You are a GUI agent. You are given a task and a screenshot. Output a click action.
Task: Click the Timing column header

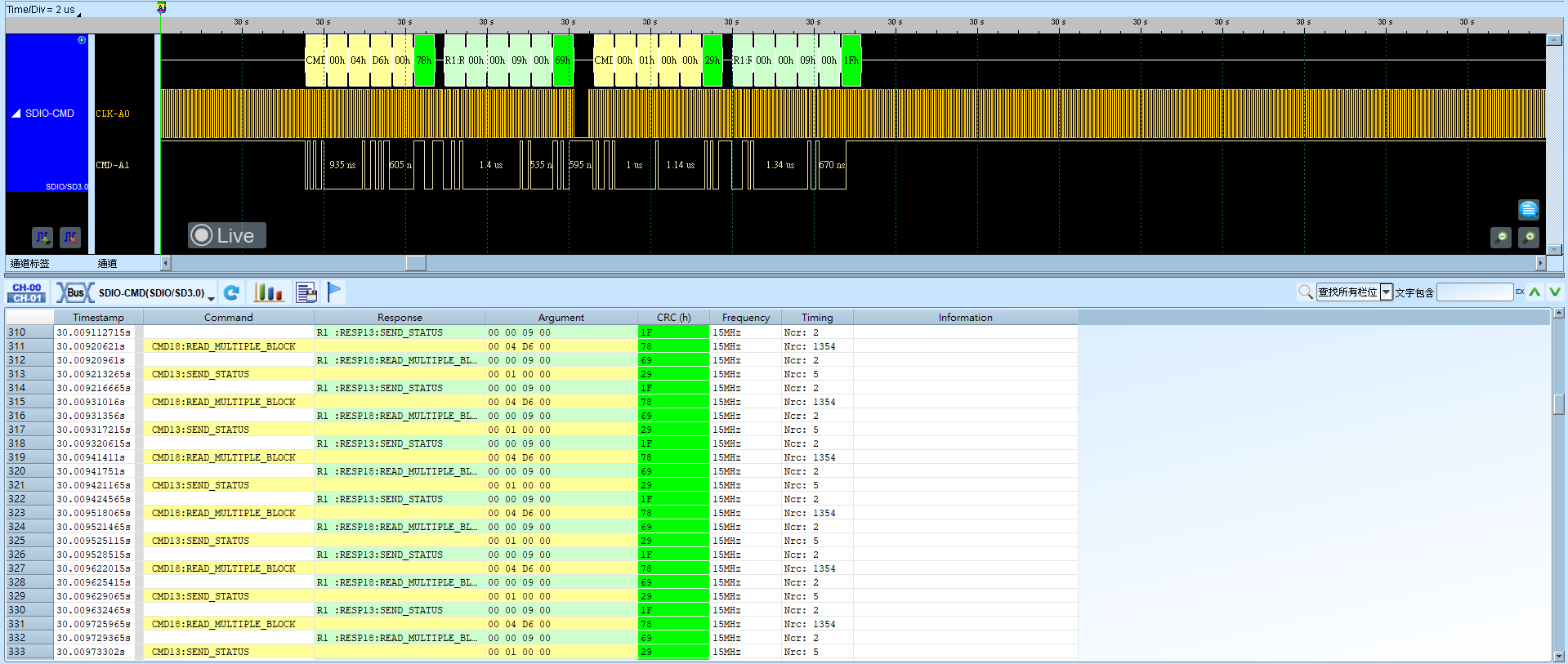[817, 318]
